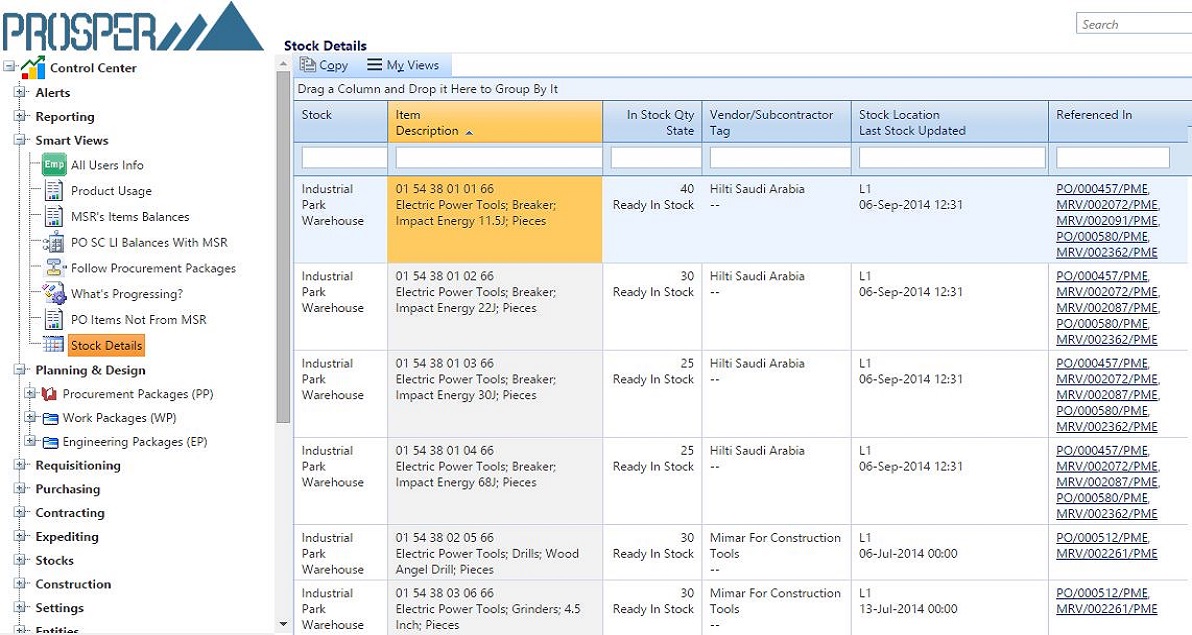Click the sidebar vertical scrollbar thumb
Screen dimensions: 1192x635
pos(284,247)
